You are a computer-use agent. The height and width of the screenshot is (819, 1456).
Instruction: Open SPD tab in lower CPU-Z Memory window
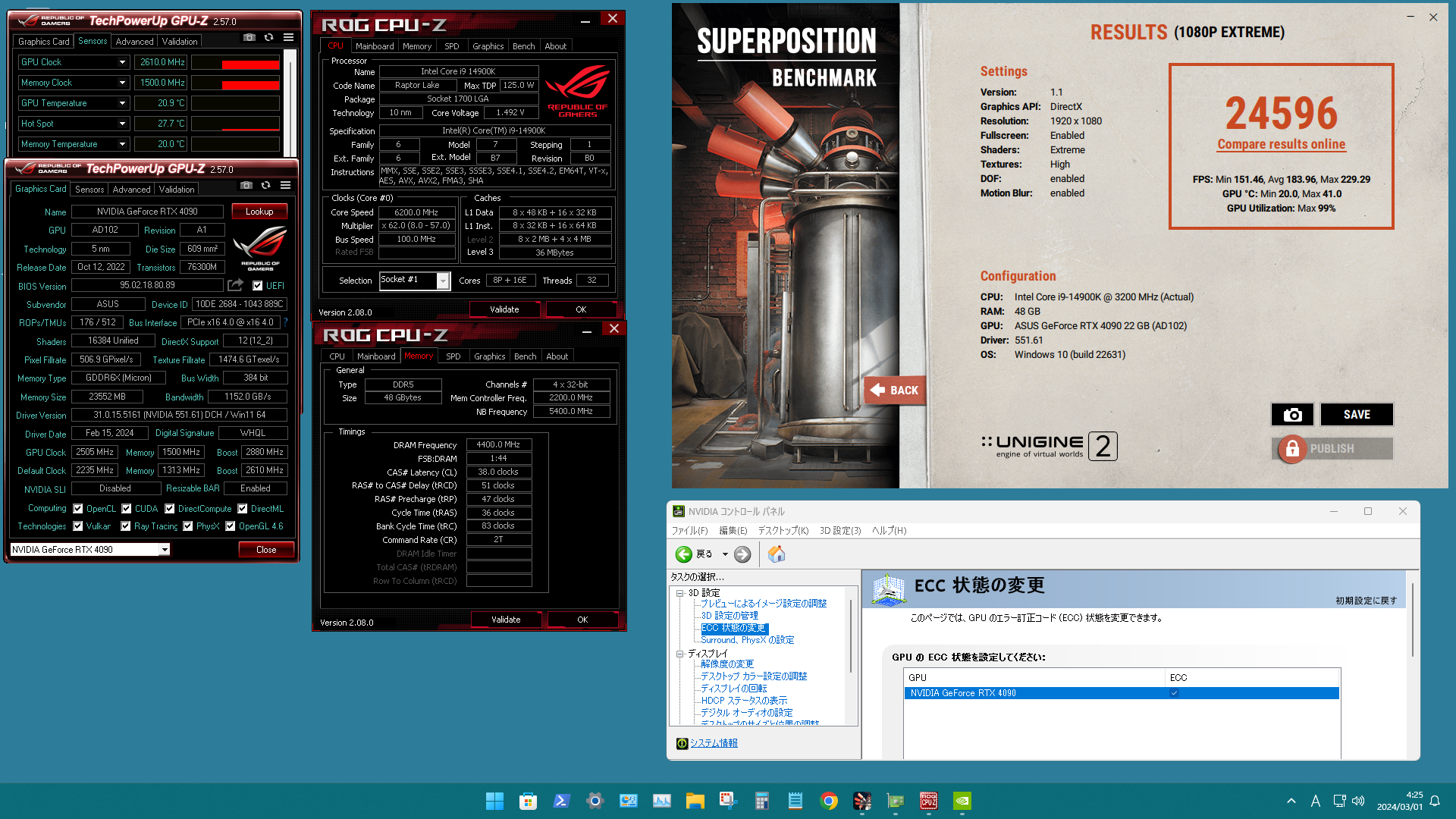453,356
